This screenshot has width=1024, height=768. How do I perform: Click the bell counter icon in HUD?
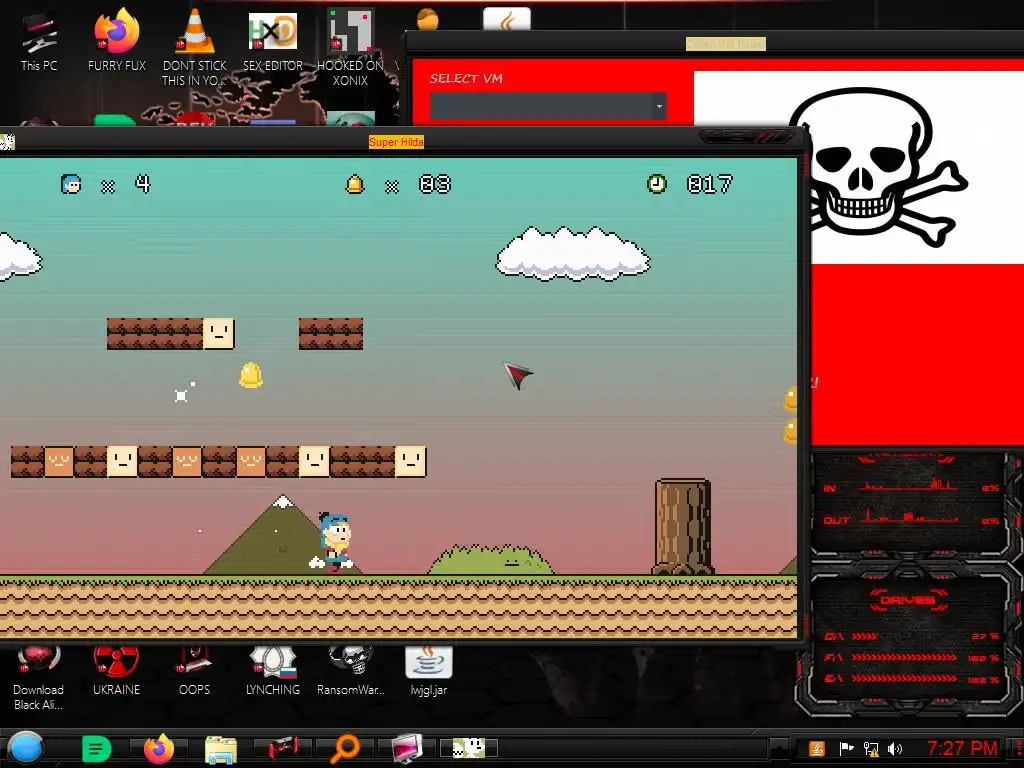[x=355, y=185]
